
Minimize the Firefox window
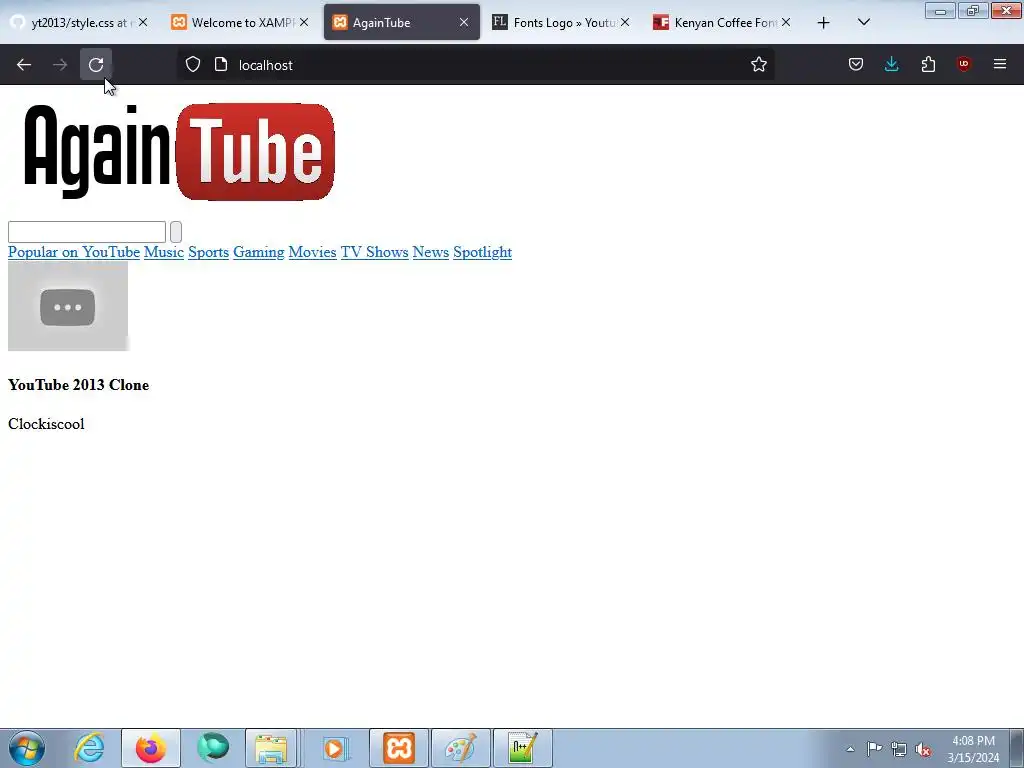click(x=940, y=11)
